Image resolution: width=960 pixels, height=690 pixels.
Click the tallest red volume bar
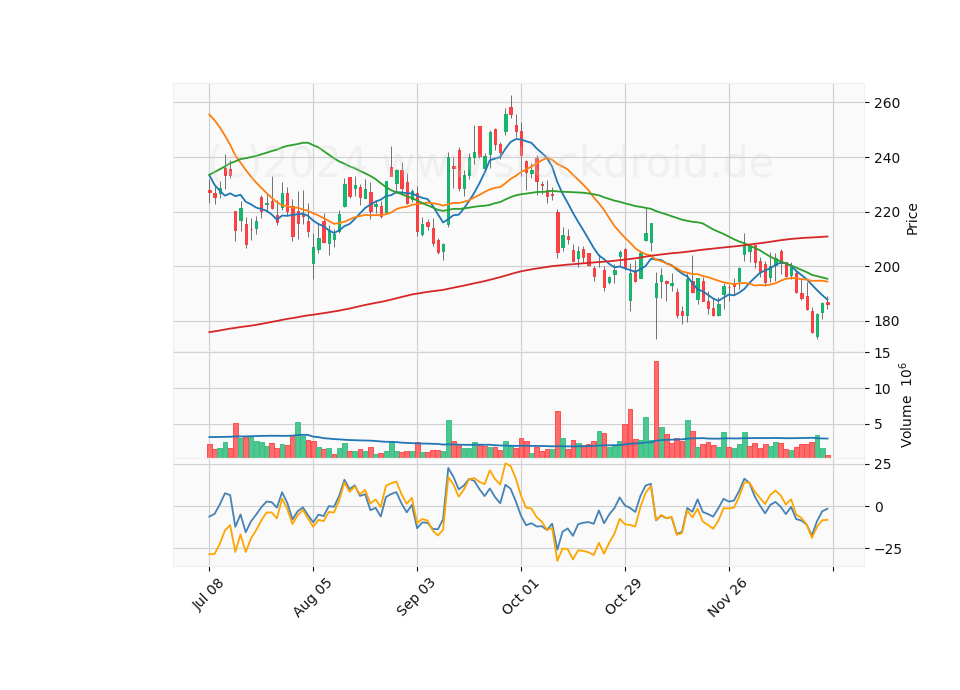pos(656,410)
